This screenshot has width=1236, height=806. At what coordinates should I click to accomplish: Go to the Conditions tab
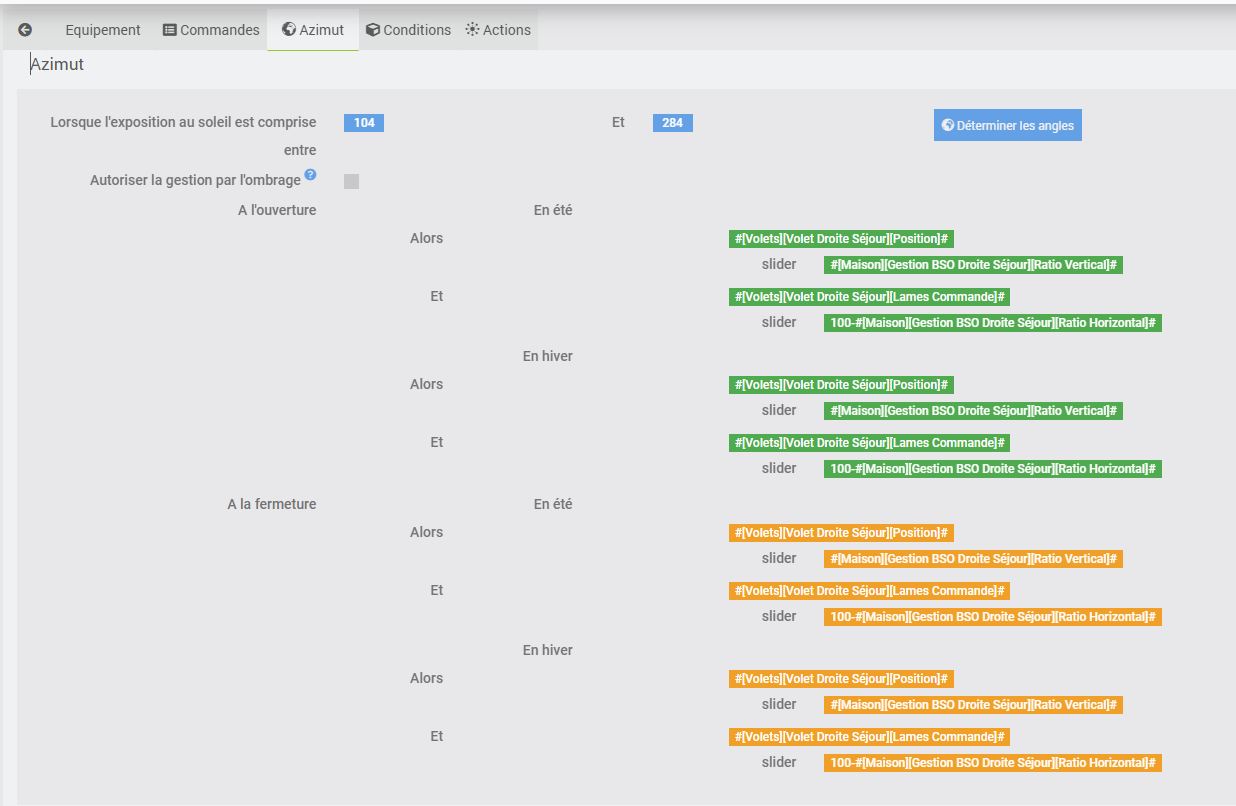[x=408, y=30]
